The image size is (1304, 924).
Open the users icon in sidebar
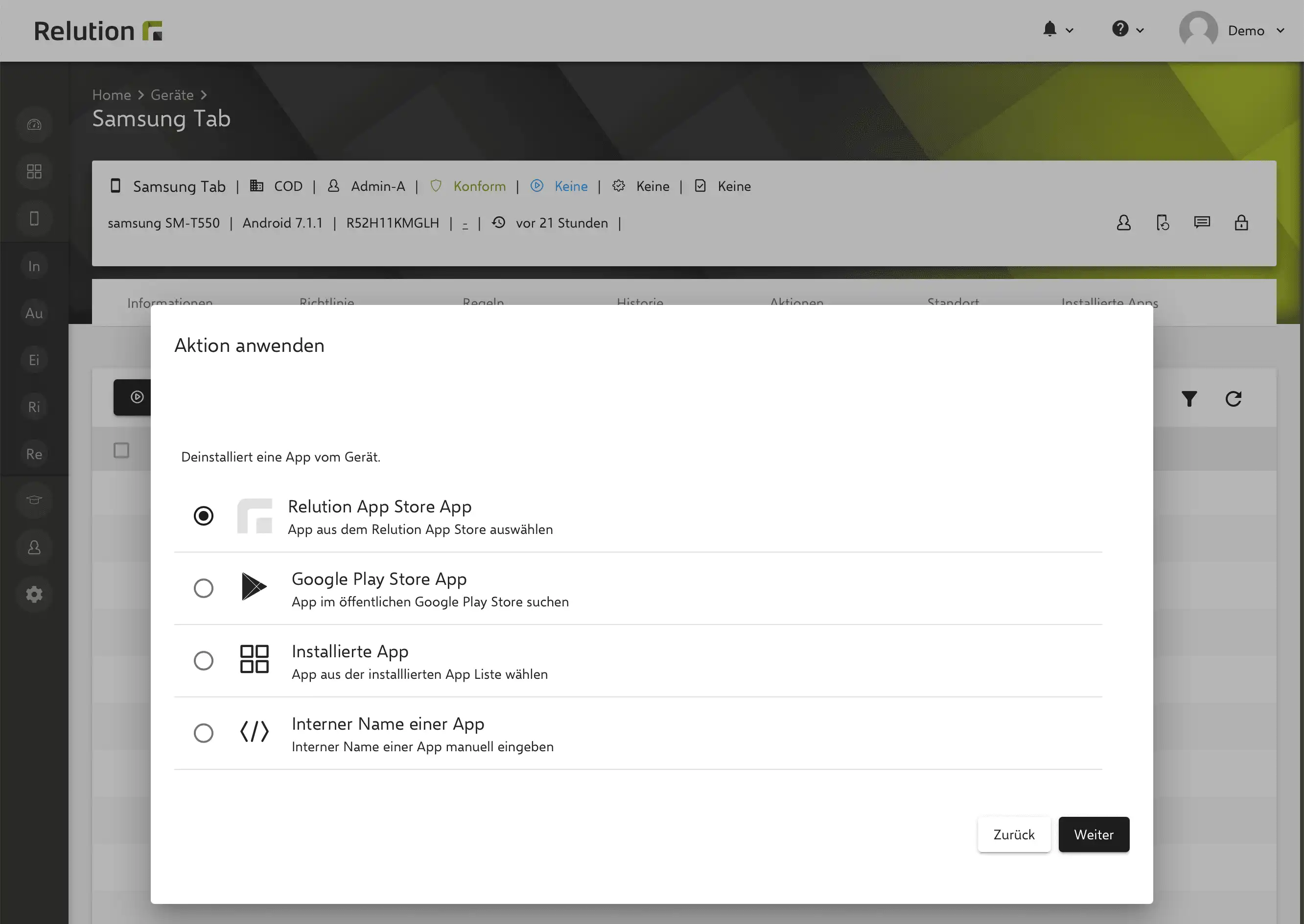[x=34, y=547]
